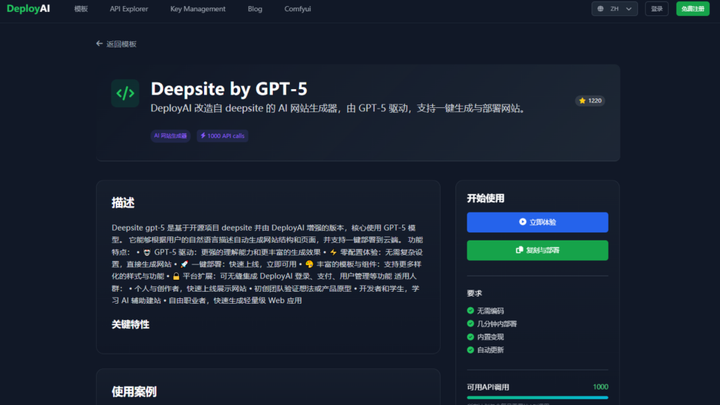This screenshot has width=720, height=405.
Task: Click the DeployAI logo
Action: click(28, 9)
